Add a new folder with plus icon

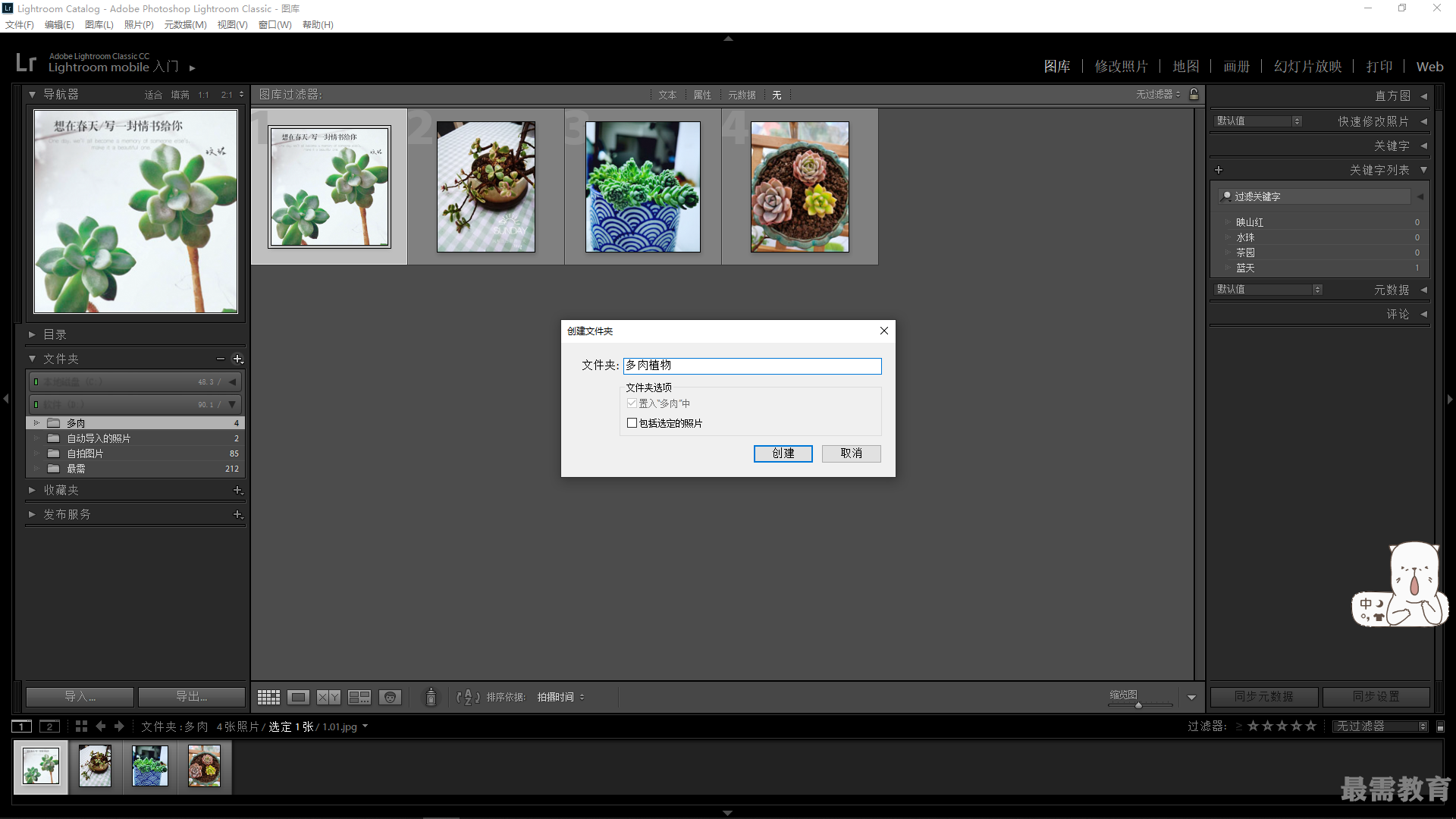238,359
